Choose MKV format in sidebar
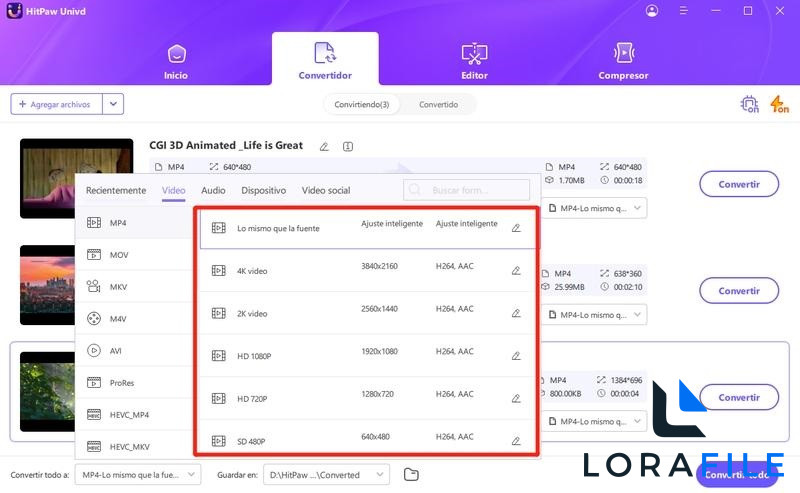 [134, 286]
